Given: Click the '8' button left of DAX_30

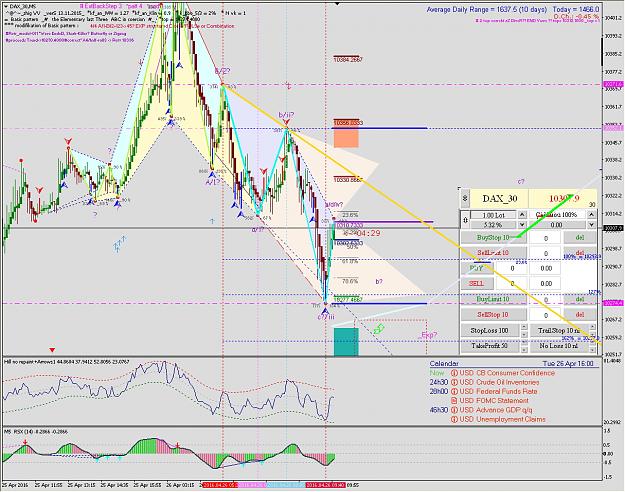Looking at the screenshot, I should [x=465, y=199].
